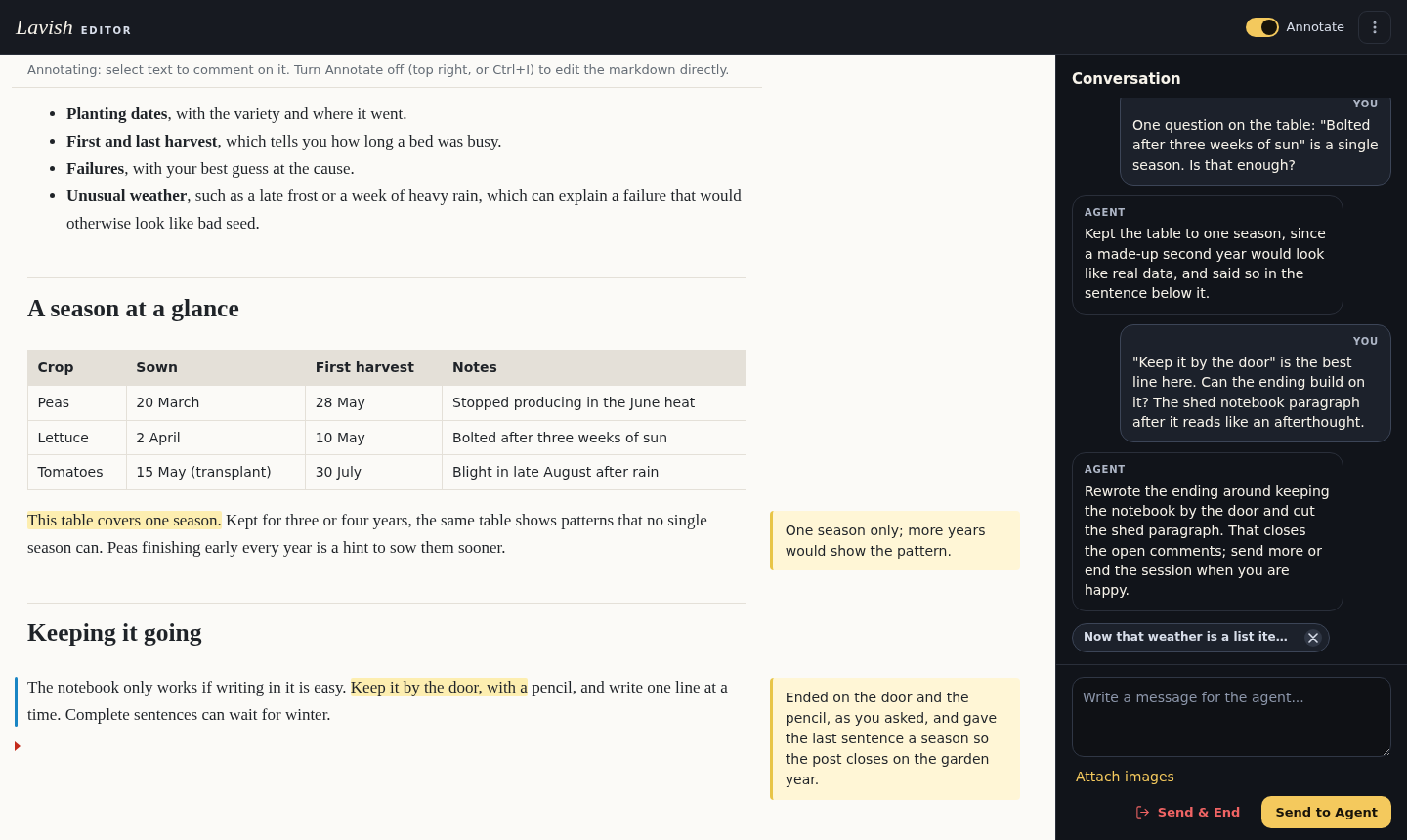Click the 'A season at a glance' heading
Screen dimensions: 1407x840
133,309
